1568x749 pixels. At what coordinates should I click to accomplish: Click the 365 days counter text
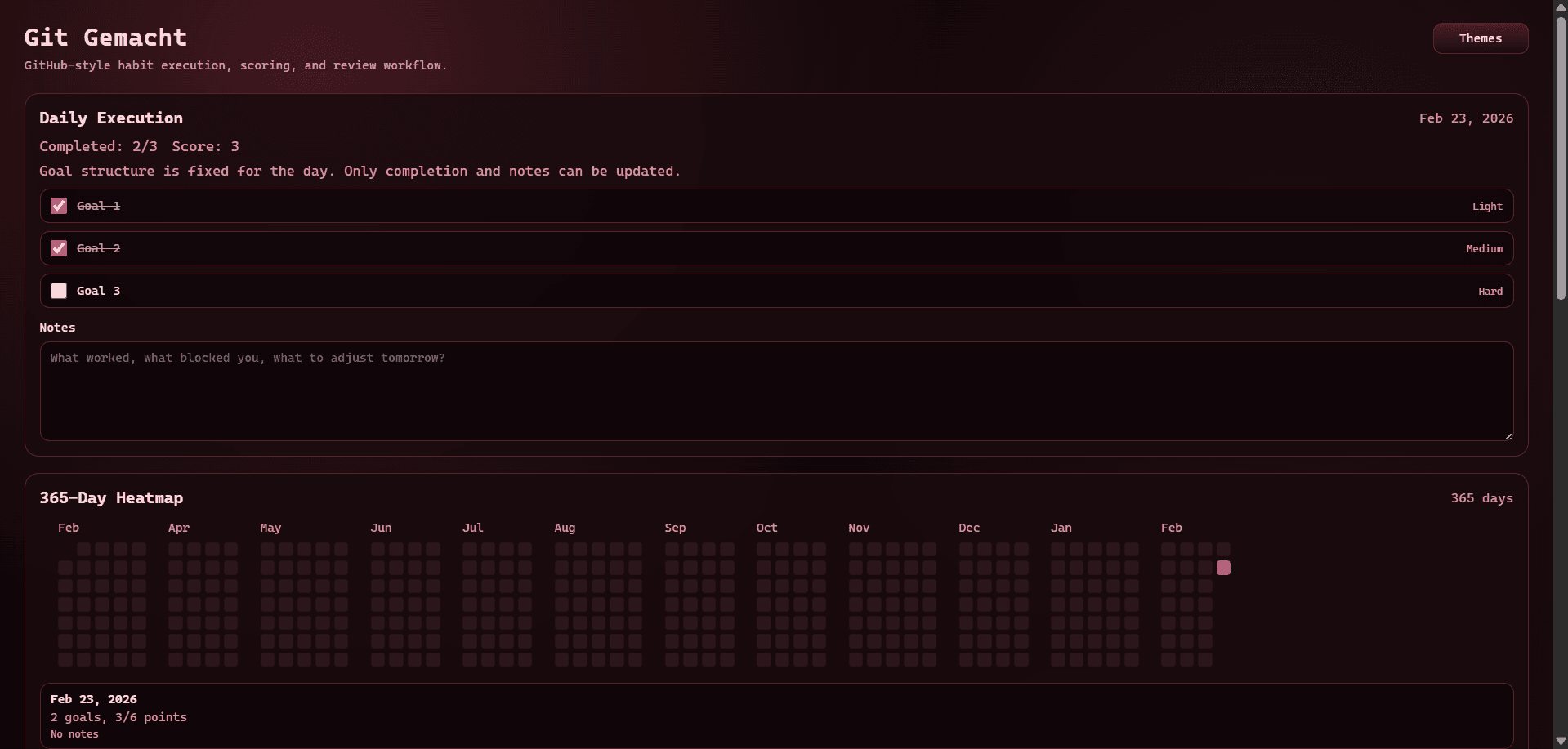(x=1481, y=497)
